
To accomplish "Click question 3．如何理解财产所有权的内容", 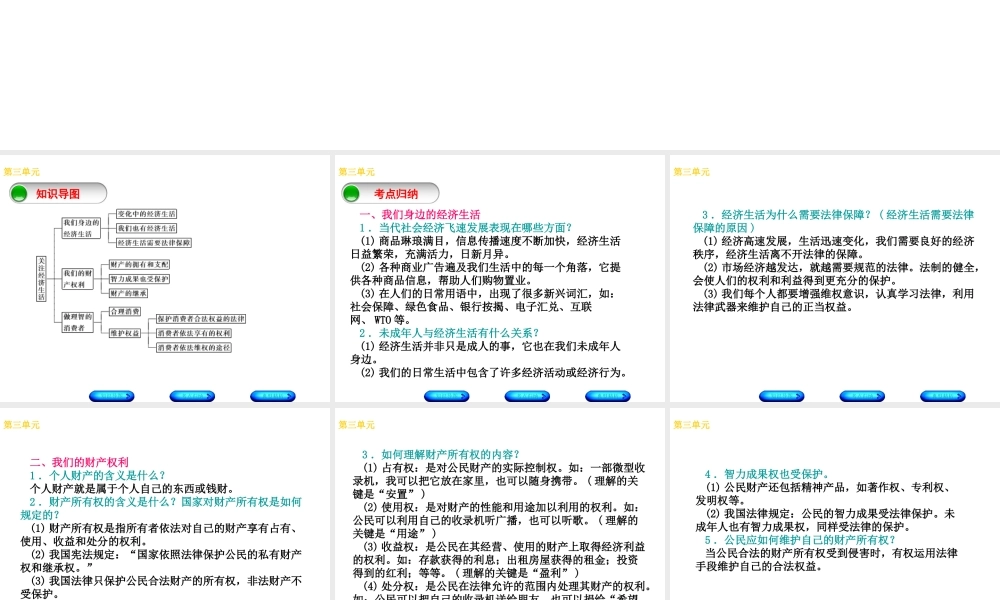I will [x=441, y=455].
